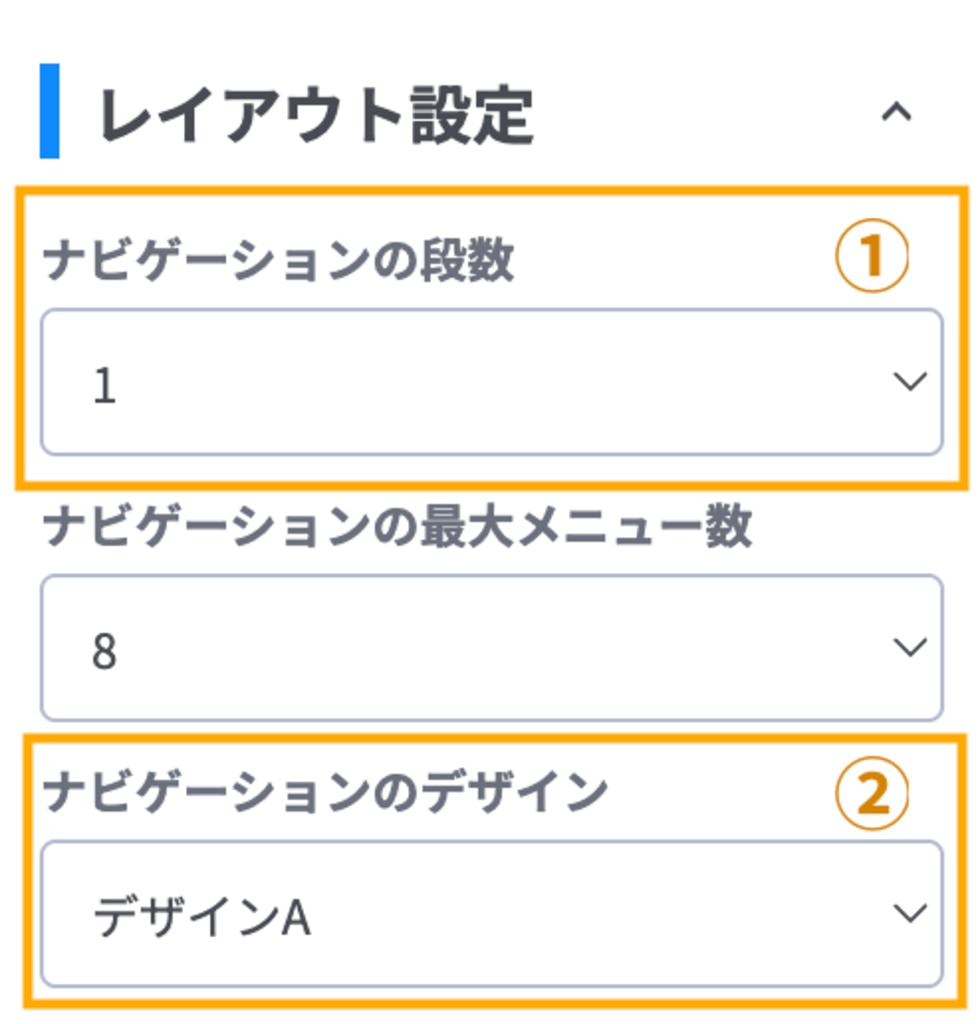
Task: Click the デザインA value text
Action: click(202, 918)
